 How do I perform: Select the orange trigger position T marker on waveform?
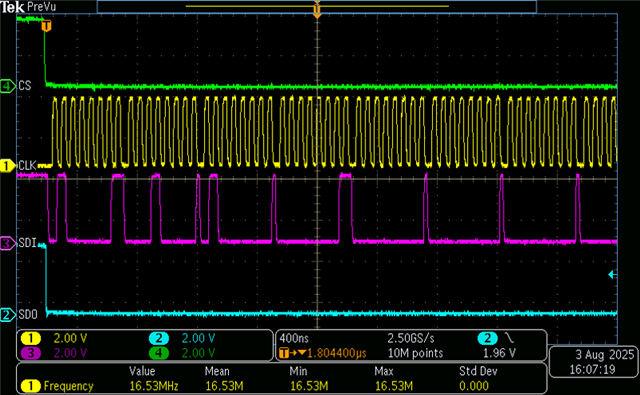click(x=47, y=26)
